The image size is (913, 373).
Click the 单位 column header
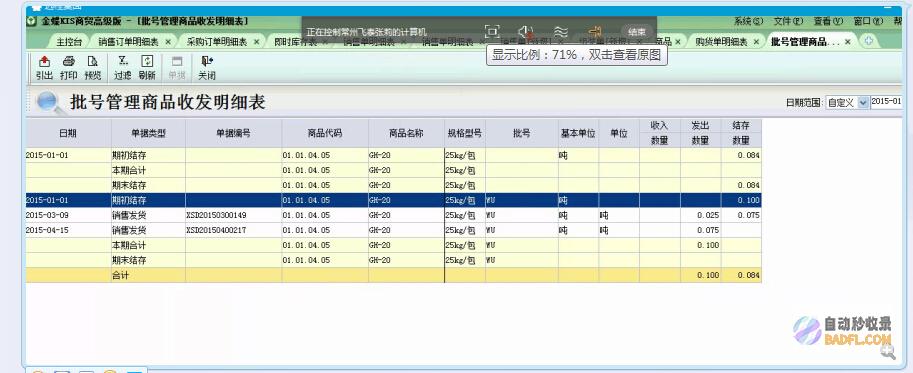point(619,133)
